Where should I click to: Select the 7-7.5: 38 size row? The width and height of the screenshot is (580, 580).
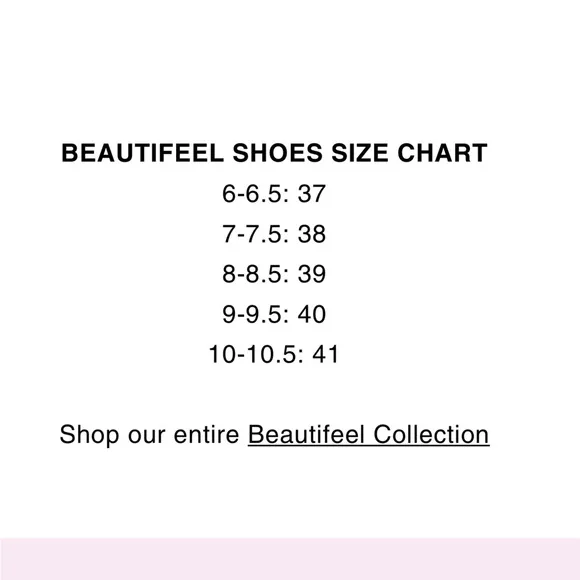(274, 234)
